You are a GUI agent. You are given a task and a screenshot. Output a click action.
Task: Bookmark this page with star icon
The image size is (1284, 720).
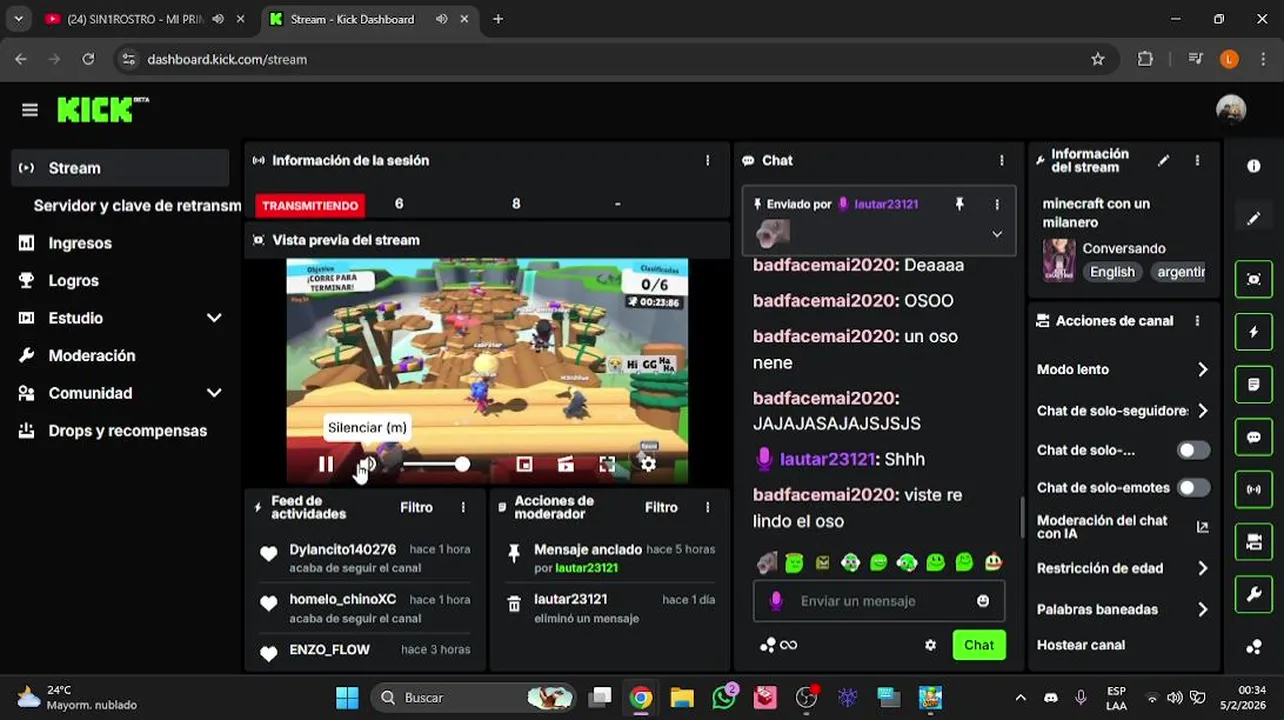coord(1098,59)
